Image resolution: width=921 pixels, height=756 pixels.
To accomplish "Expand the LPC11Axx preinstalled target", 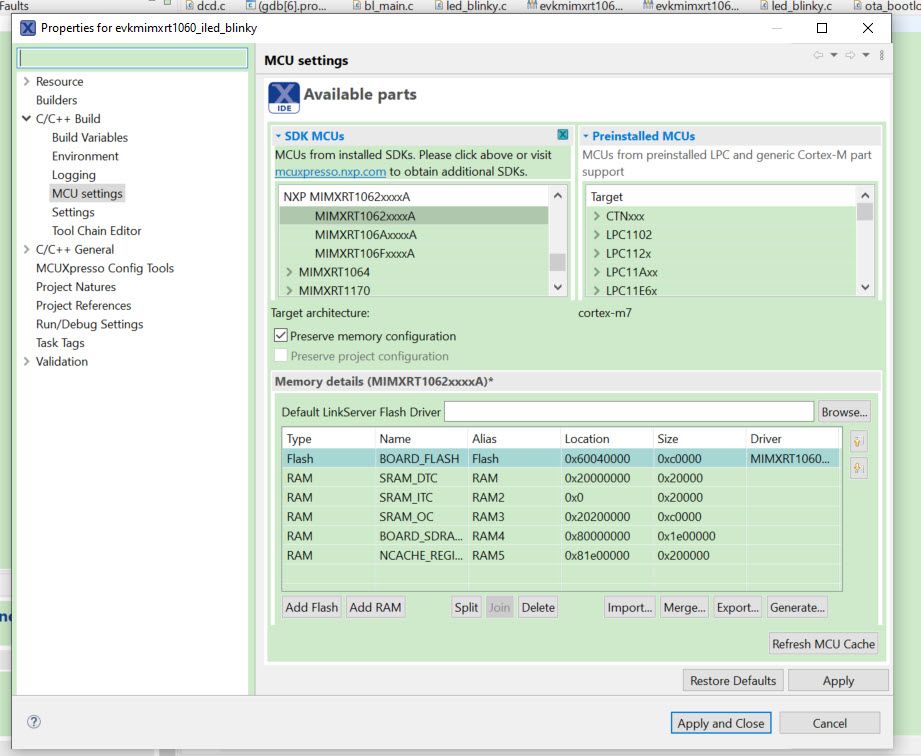I will point(597,272).
